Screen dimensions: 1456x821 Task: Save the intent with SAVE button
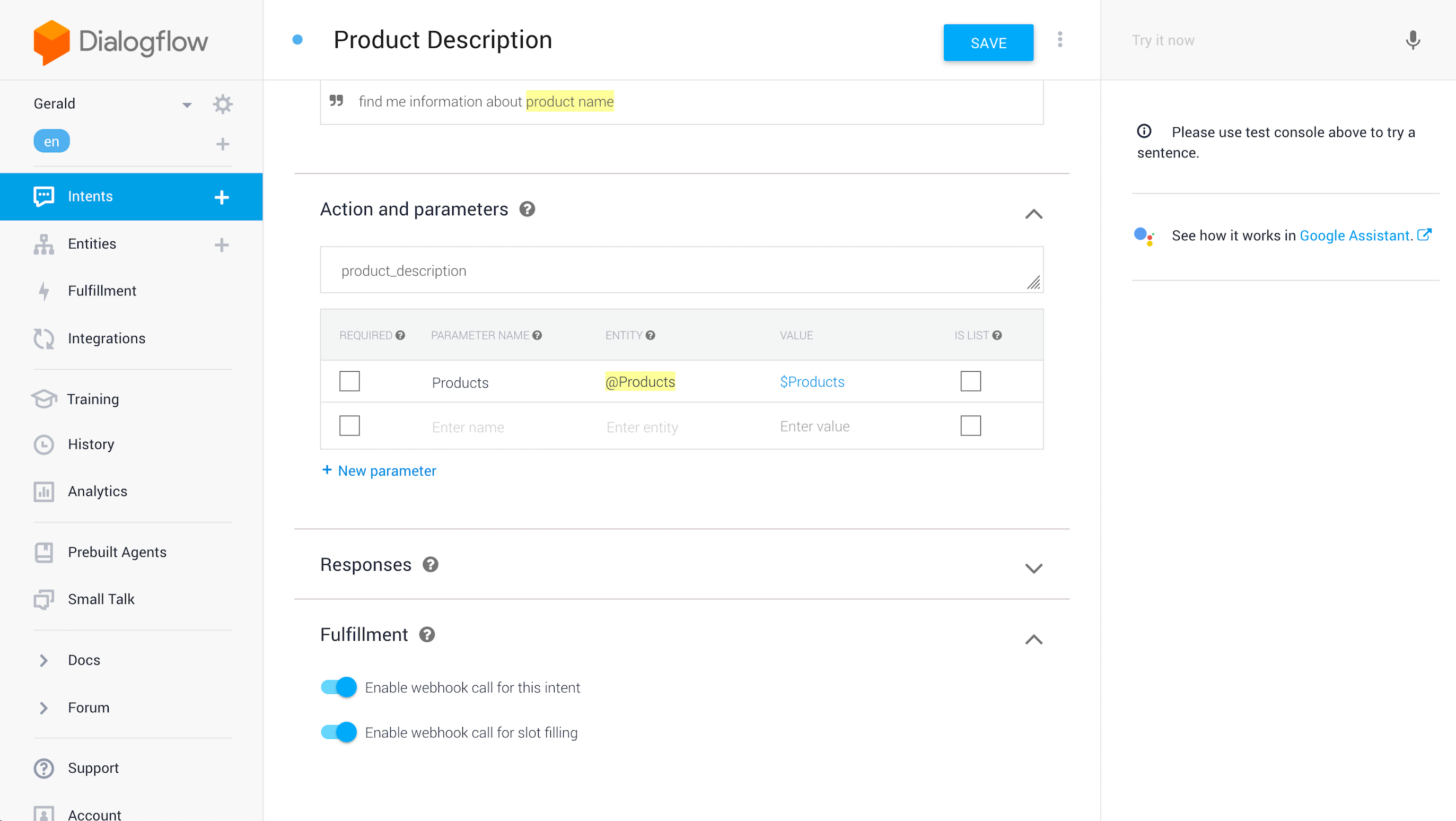[x=988, y=43]
